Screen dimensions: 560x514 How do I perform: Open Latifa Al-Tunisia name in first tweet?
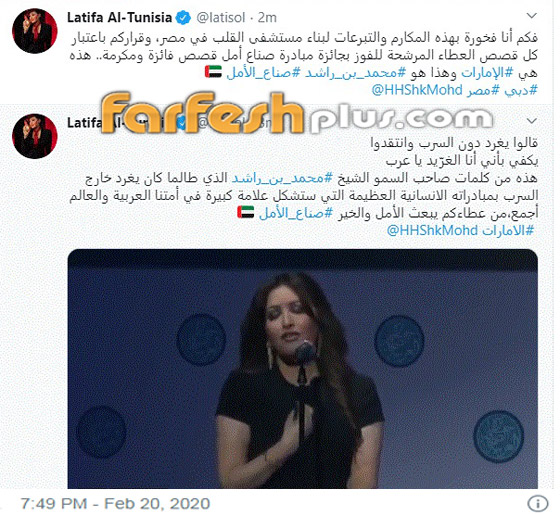coord(119,17)
